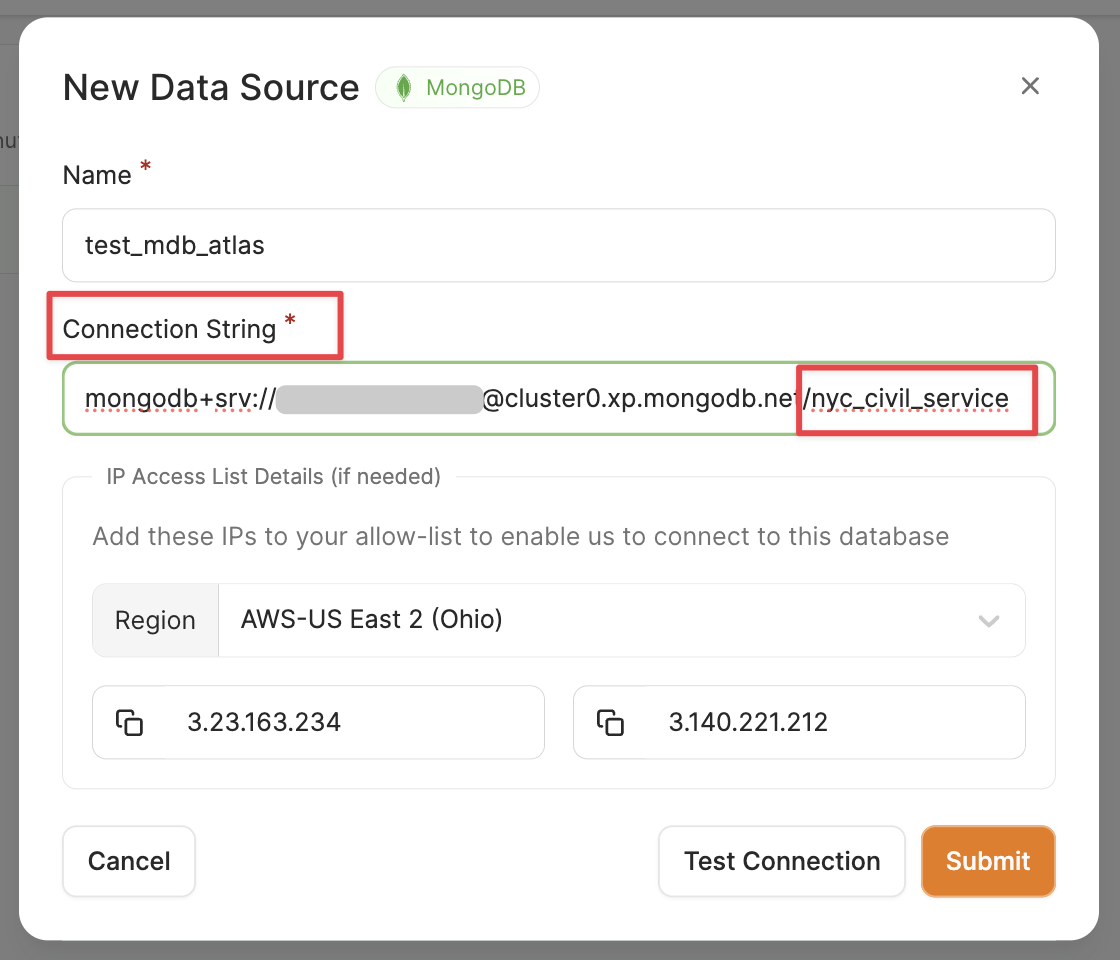
Task: Run Test Connection
Action: pyautogui.click(x=781, y=861)
